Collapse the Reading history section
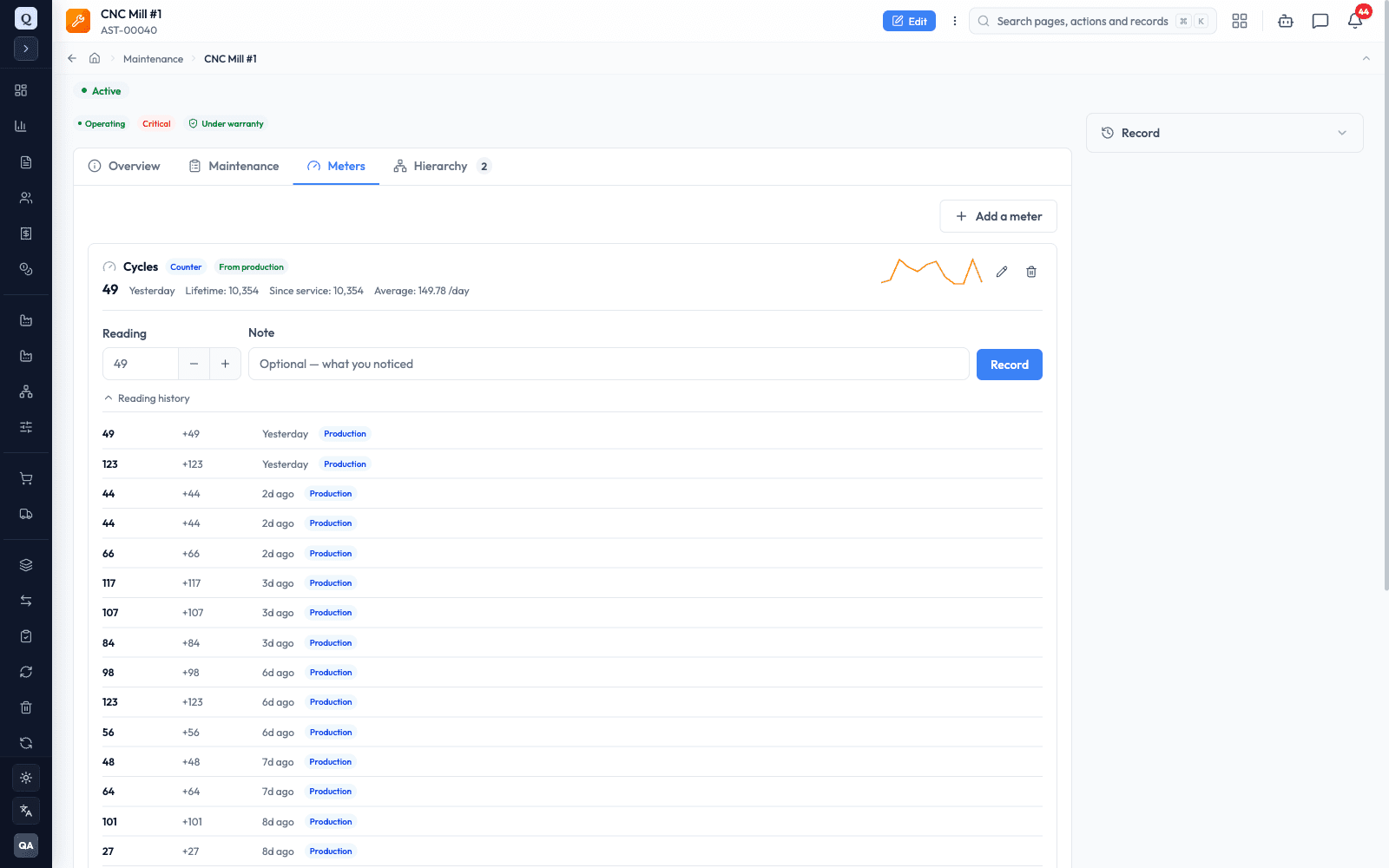The width and height of the screenshot is (1389, 868). click(x=147, y=398)
